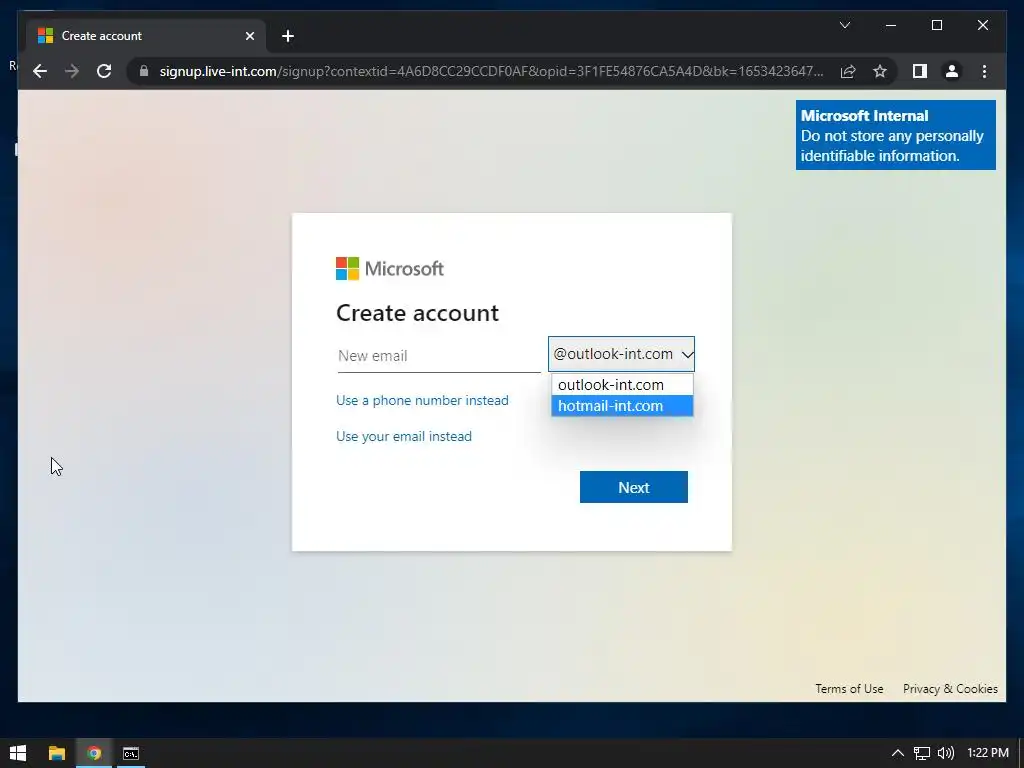The image size is (1024, 768).
Task: Open the 1:22 PM taskbar clock
Action: tap(987, 753)
